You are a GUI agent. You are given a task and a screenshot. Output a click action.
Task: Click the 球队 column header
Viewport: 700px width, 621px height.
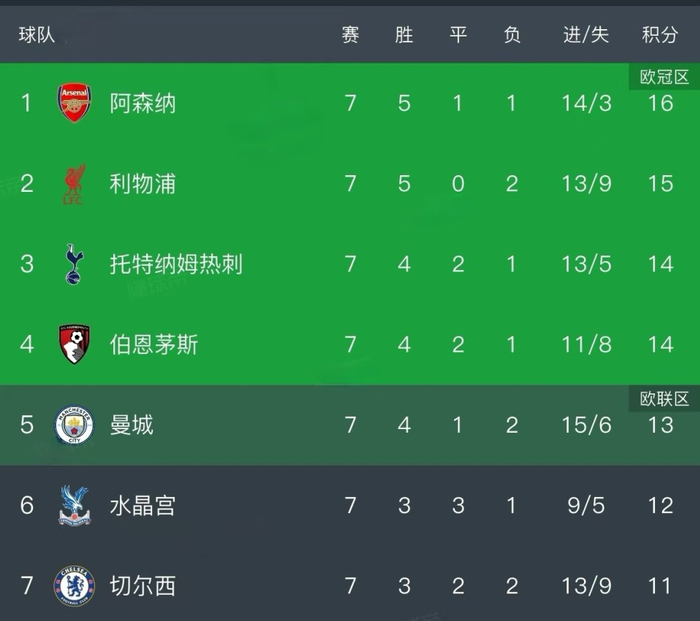[37, 35]
